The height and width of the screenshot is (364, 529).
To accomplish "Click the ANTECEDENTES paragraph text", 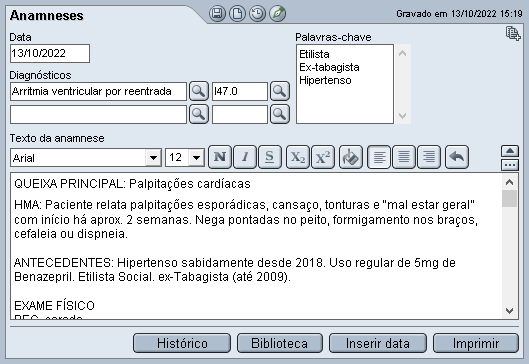I will click(x=235, y=270).
